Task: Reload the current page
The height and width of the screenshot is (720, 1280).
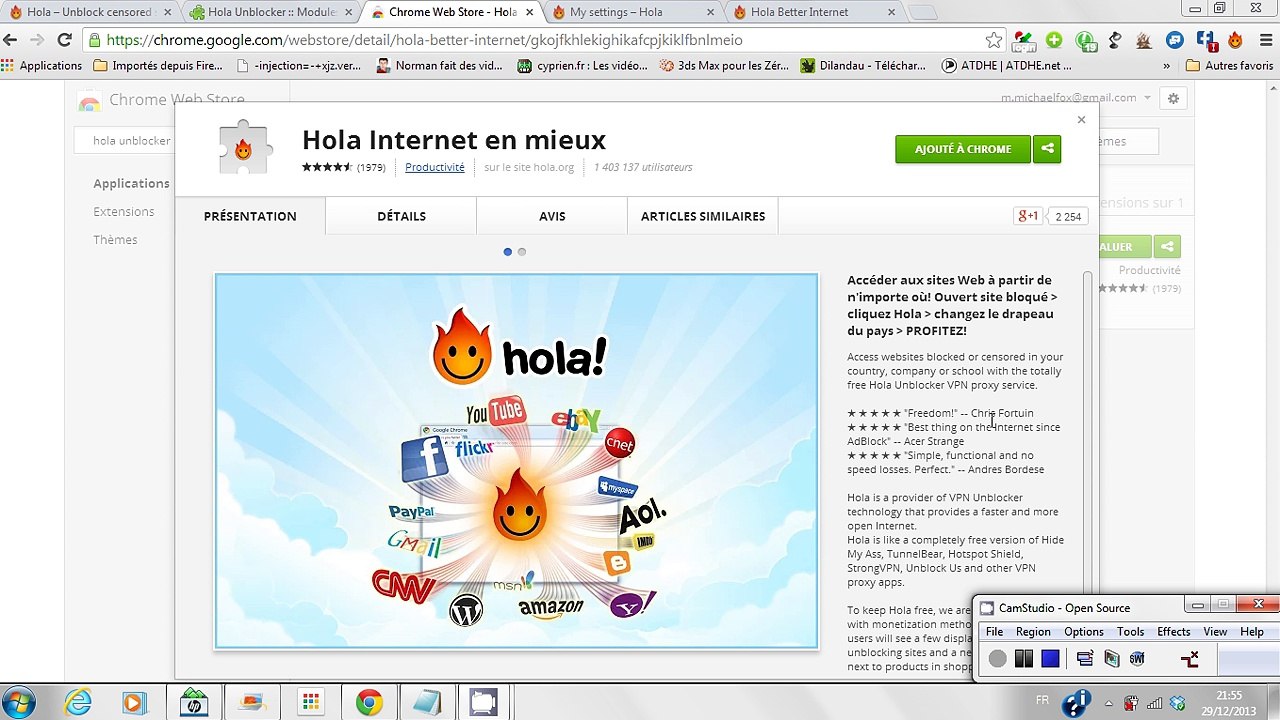Action: tap(64, 40)
